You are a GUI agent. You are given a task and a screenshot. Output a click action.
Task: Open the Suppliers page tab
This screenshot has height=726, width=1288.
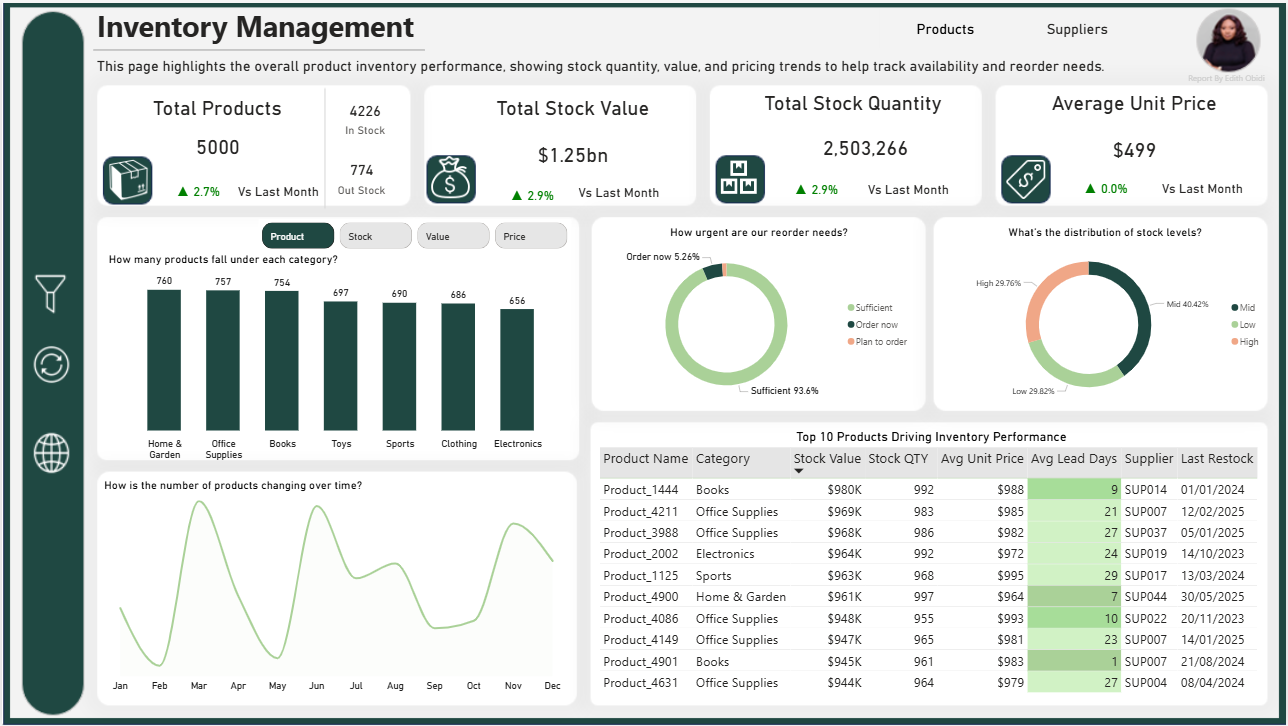tap(1077, 30)
